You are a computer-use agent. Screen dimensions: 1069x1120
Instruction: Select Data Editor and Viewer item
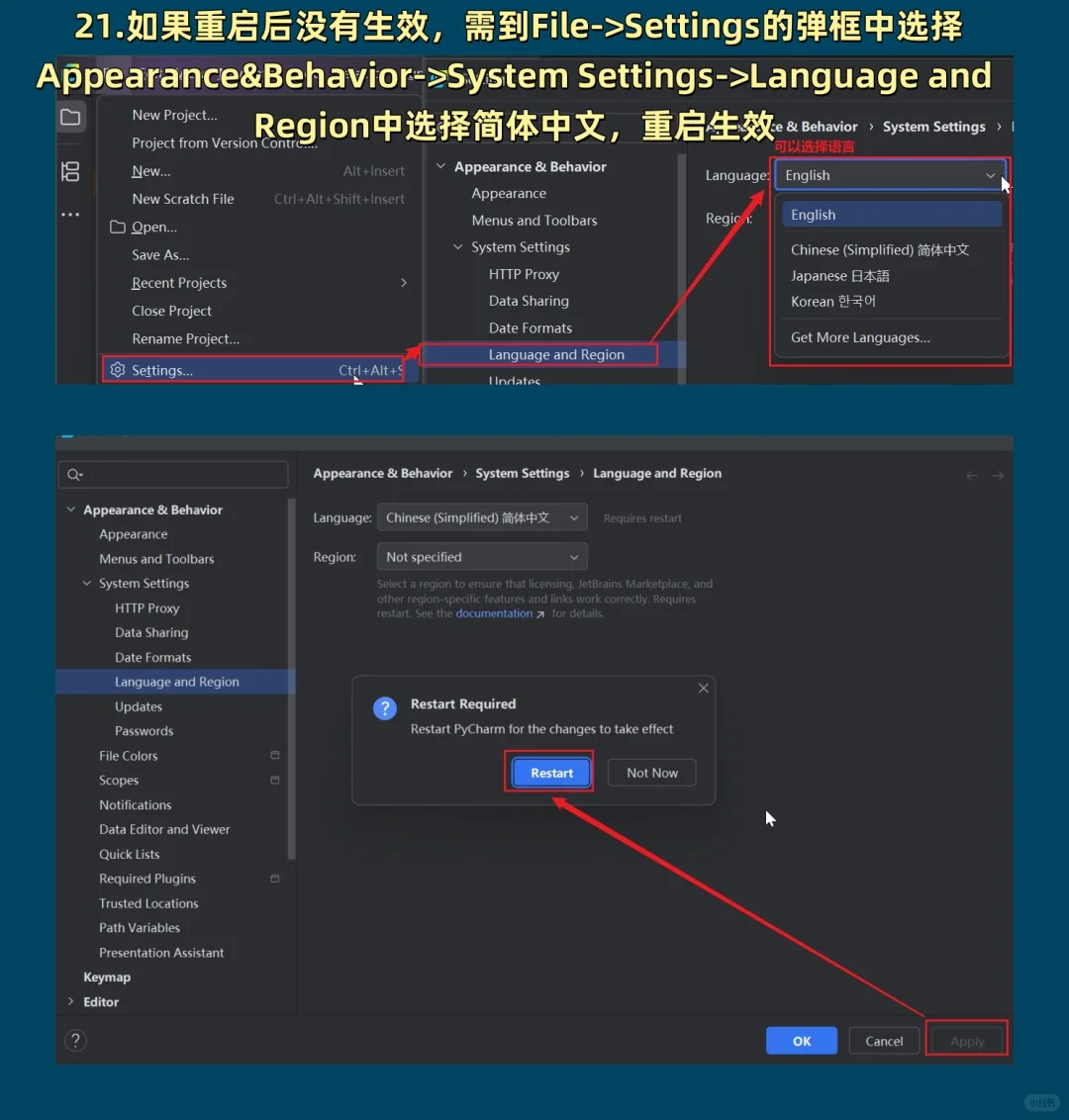click(x=164, y=829)
